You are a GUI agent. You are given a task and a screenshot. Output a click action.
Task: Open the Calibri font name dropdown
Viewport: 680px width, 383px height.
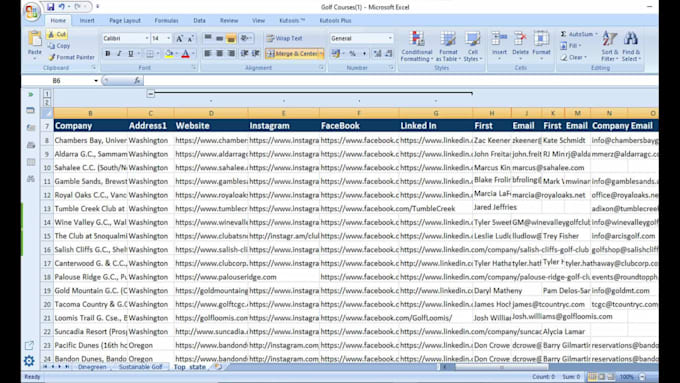coord(147,38)
